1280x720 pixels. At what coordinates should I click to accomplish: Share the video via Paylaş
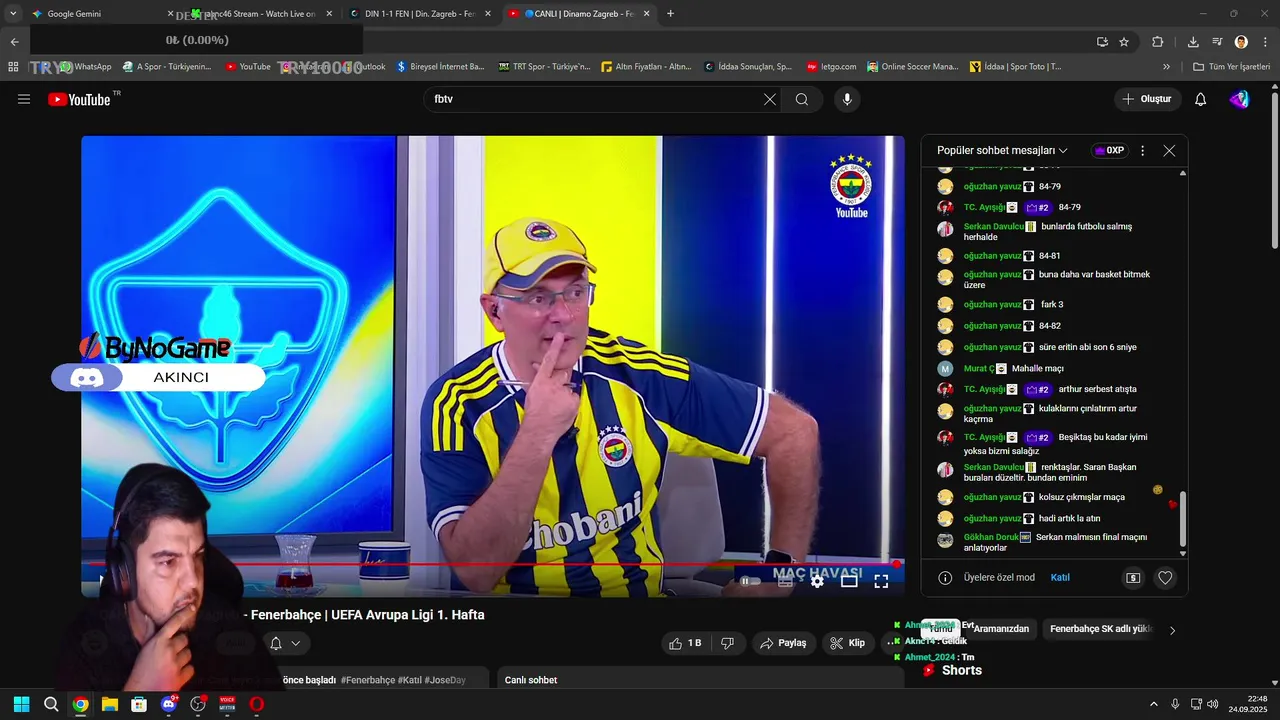[784, 643]
